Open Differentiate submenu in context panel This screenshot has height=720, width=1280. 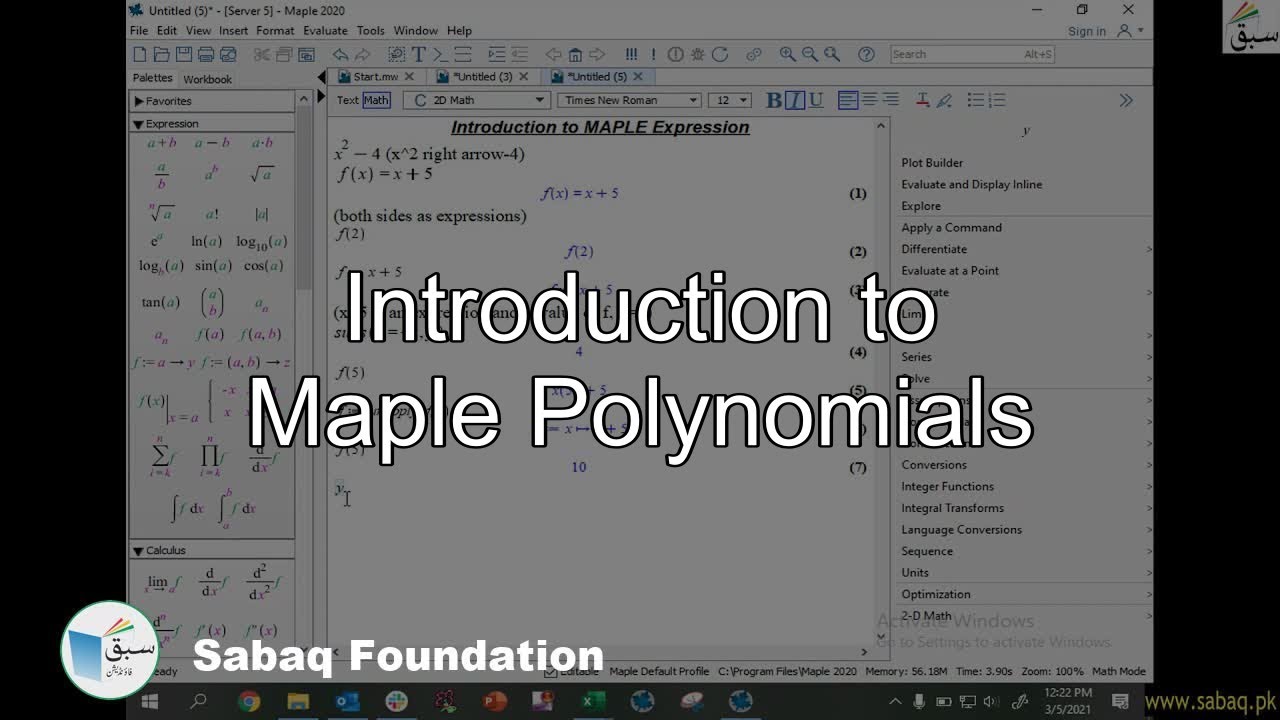1025,249
